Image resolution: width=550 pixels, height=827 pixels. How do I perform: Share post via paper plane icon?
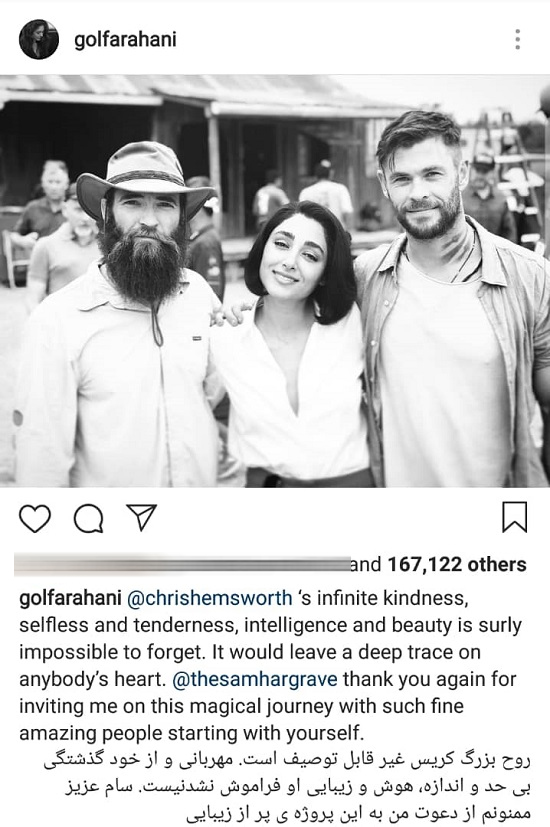[x=142, y=517]
